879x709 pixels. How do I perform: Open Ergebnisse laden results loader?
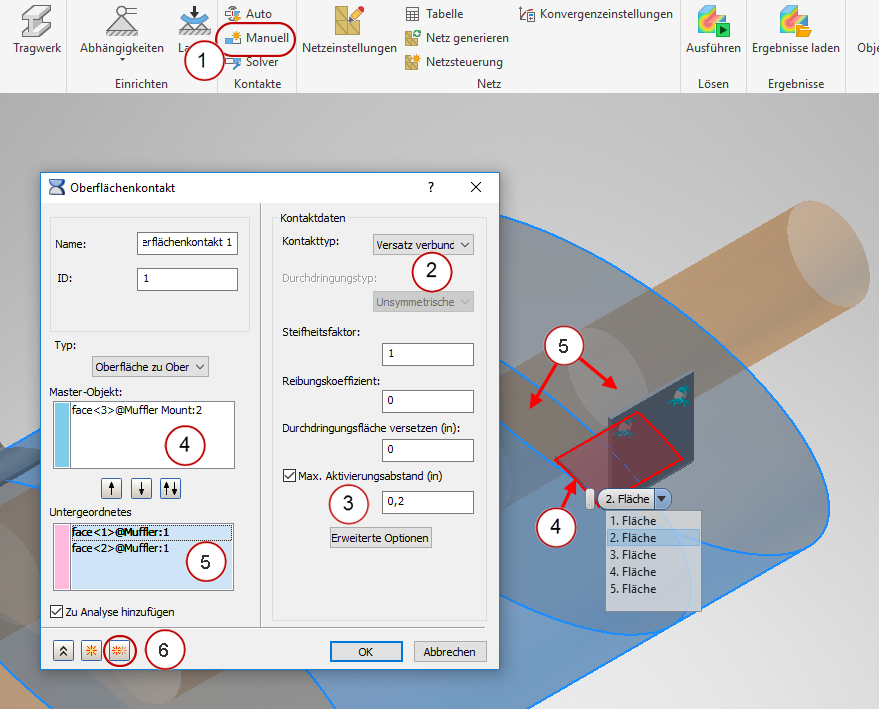795,29
